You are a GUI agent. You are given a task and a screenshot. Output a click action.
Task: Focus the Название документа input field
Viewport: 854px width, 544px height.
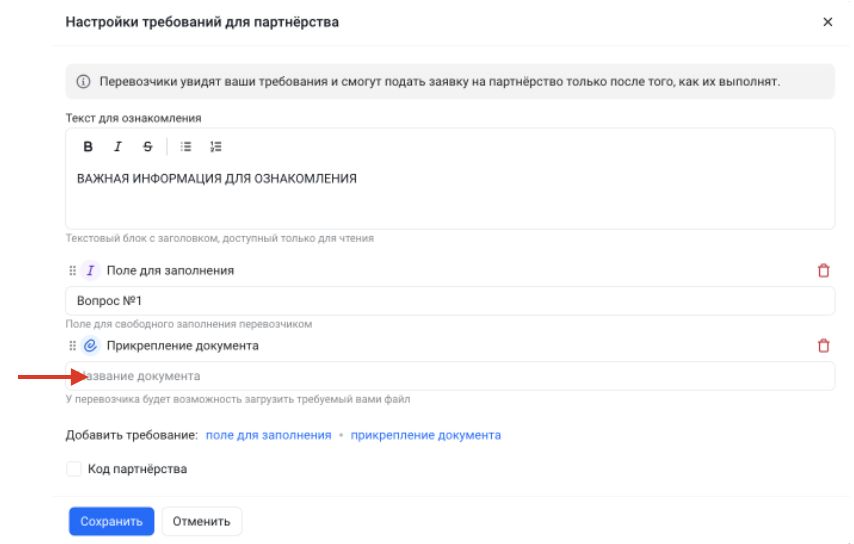click(450, 376)
